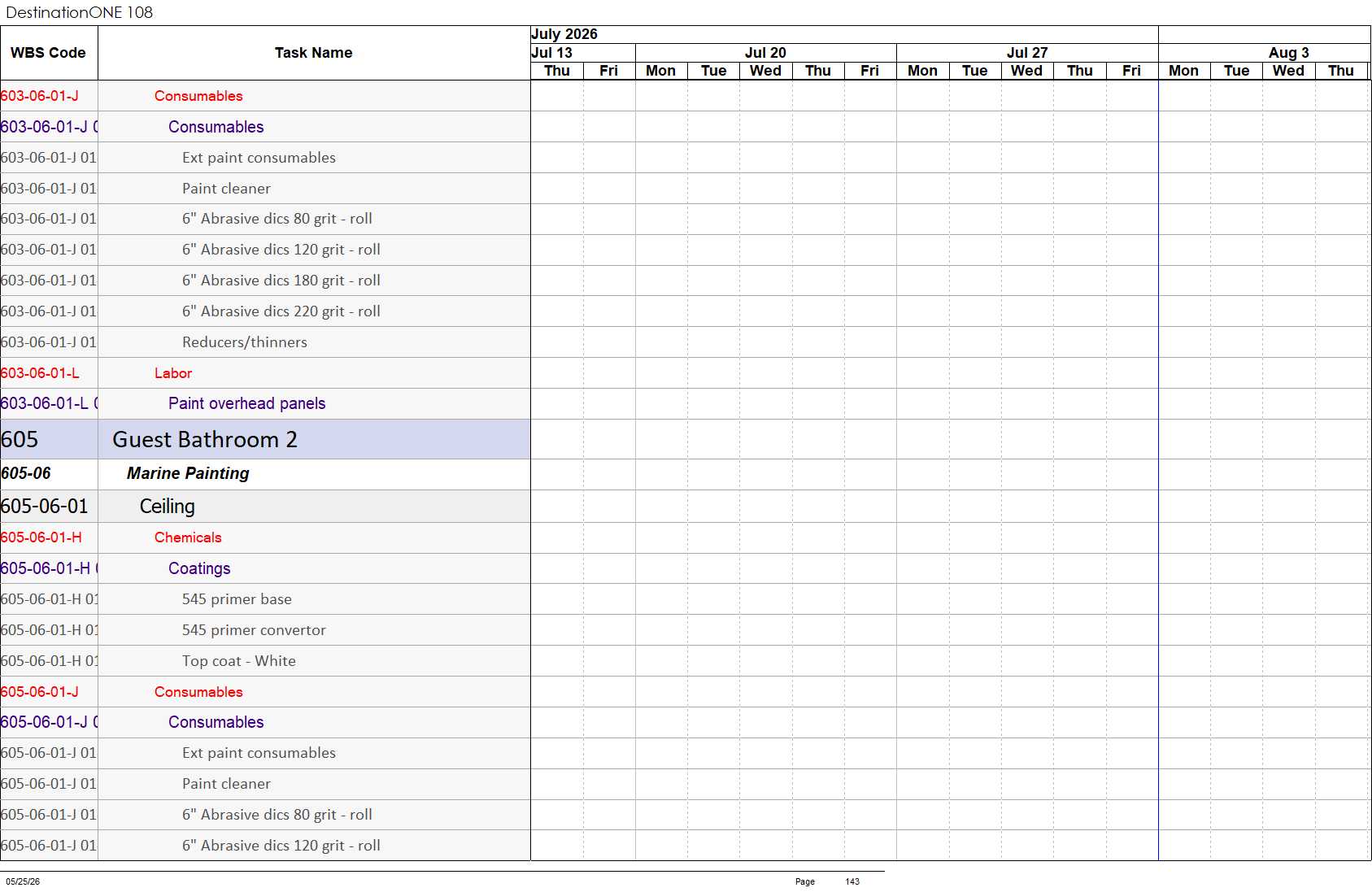
Task: Click WBS code 605
Action: (x=20, y=439)
